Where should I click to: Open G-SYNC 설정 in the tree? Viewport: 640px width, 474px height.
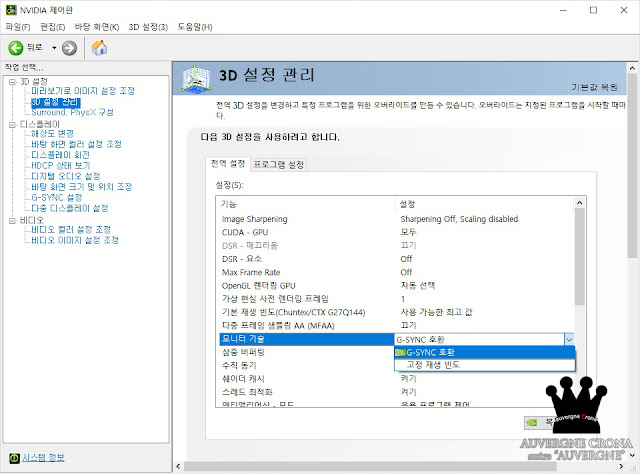(x=57, y=198)
